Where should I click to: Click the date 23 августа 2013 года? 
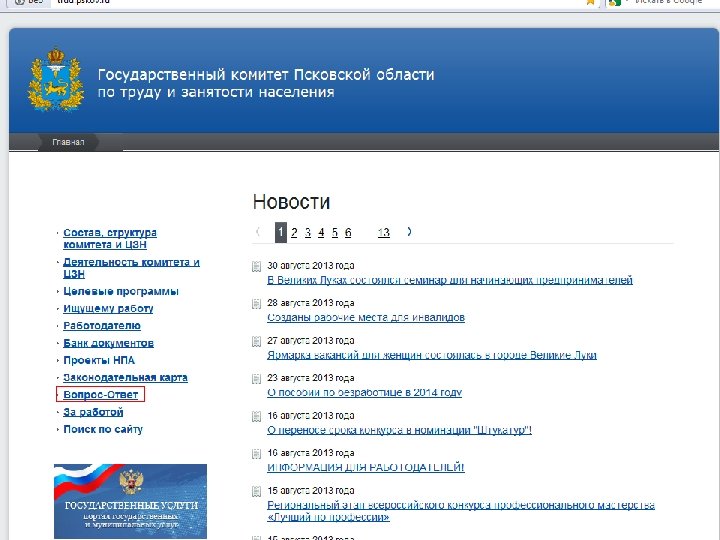click(x=310, y=378)
